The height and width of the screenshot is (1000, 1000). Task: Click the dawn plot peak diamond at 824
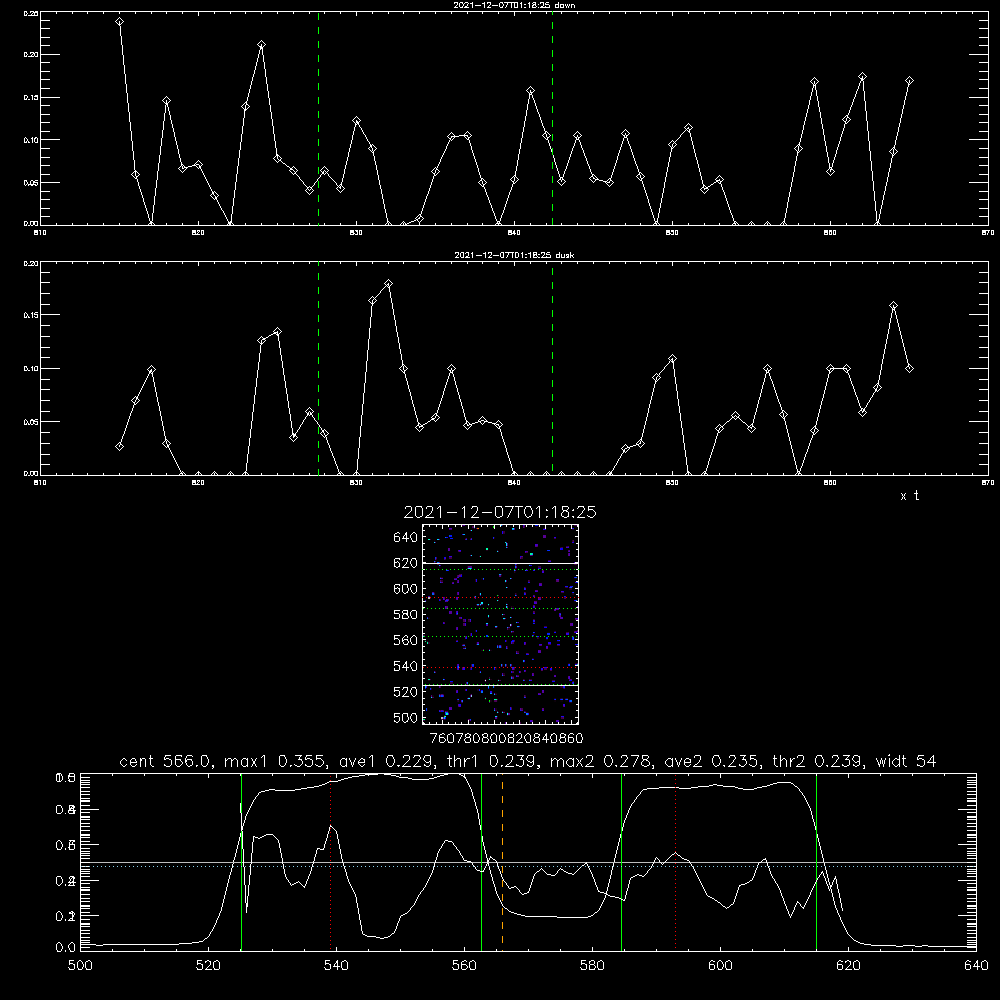click(261, 45)
